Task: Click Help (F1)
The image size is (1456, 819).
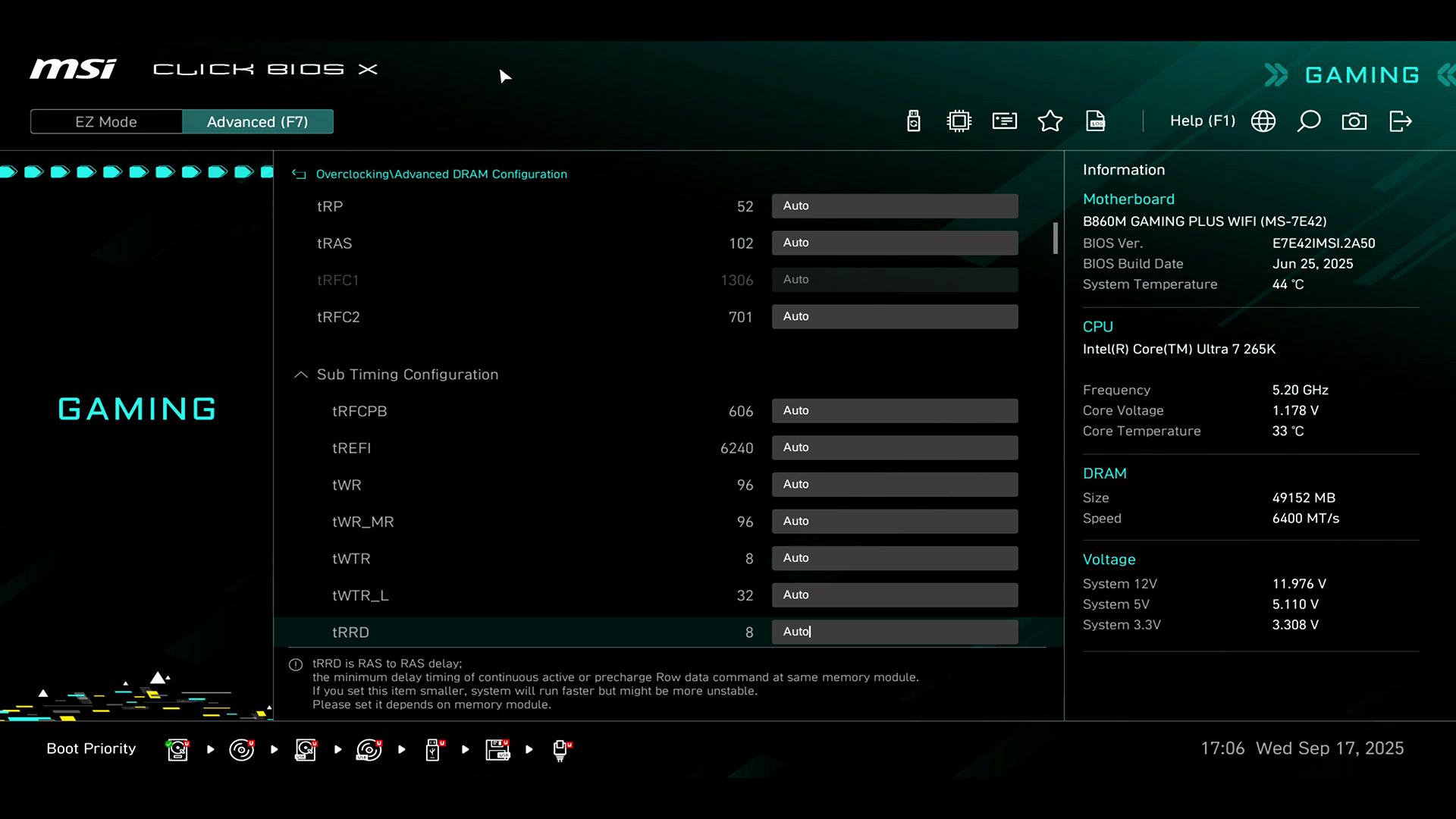Action: 1202,121
